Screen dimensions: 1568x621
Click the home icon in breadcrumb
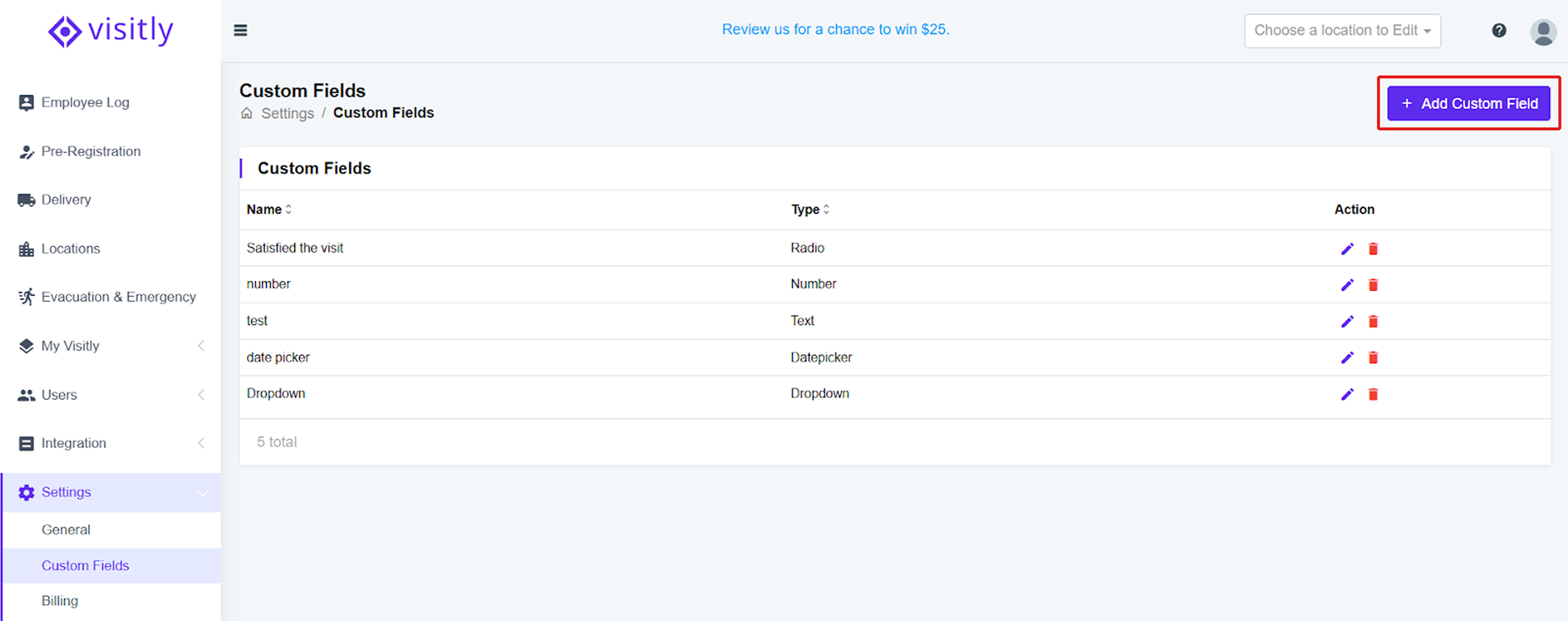coord(246,113)
